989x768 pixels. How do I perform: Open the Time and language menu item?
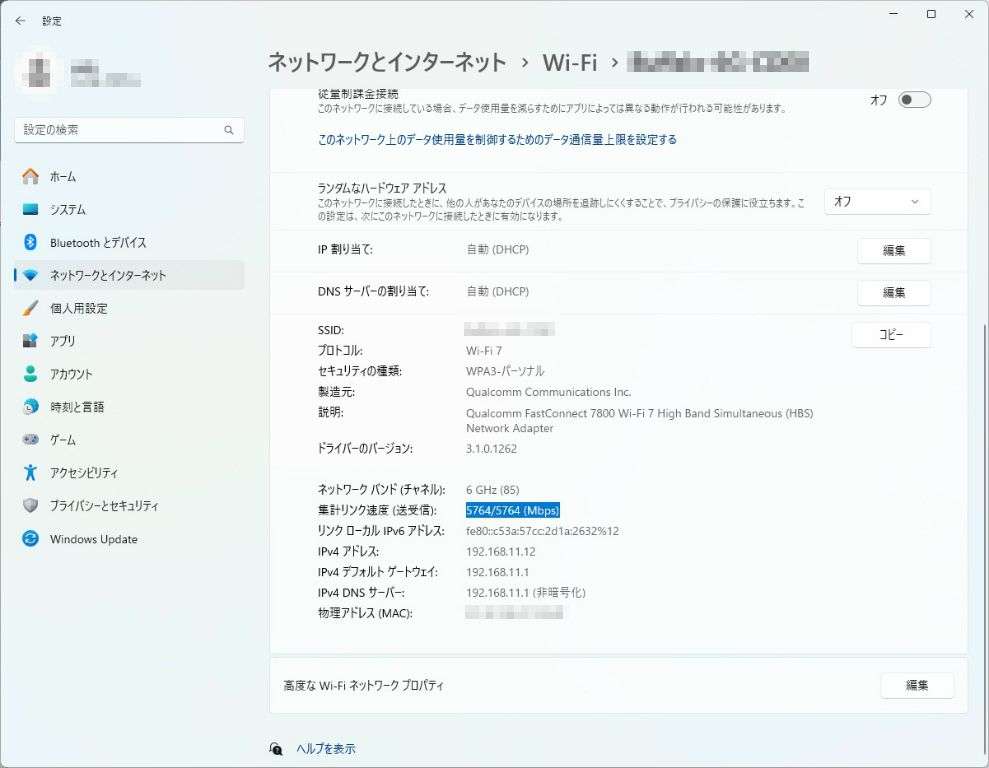(77, 407)
